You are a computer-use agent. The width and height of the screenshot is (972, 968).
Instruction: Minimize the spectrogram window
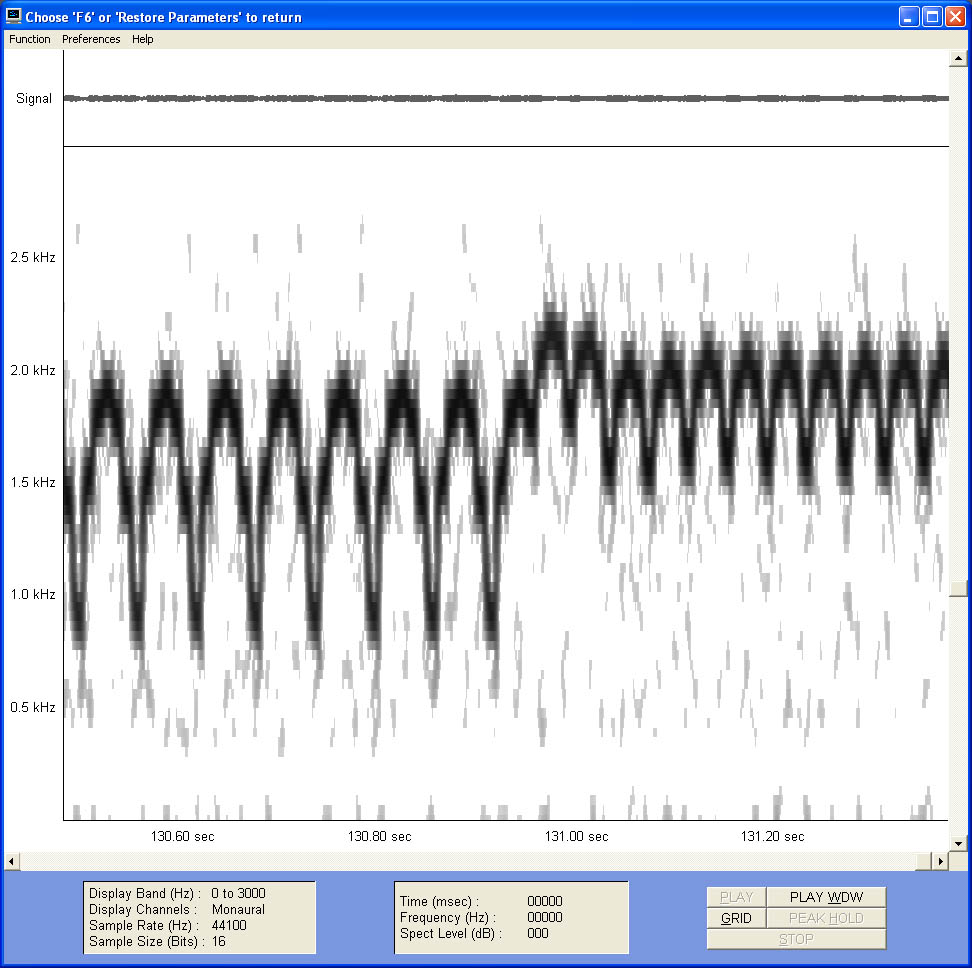pyautogui.click(x=909, y=17)
